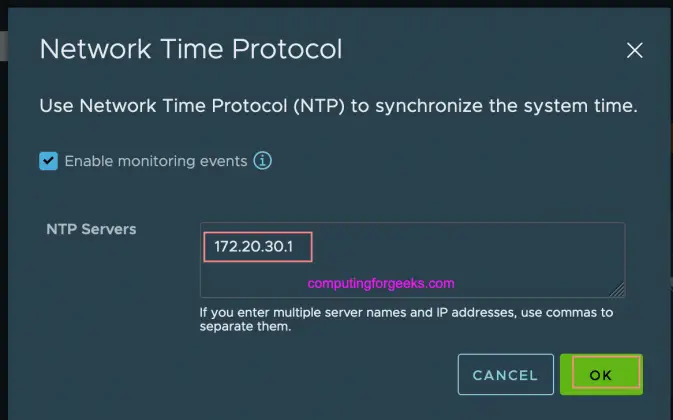Viewport: 673px width, 420px height.
Task: Click the computingforgeeks.com watermark text
Action: (381, 283)
